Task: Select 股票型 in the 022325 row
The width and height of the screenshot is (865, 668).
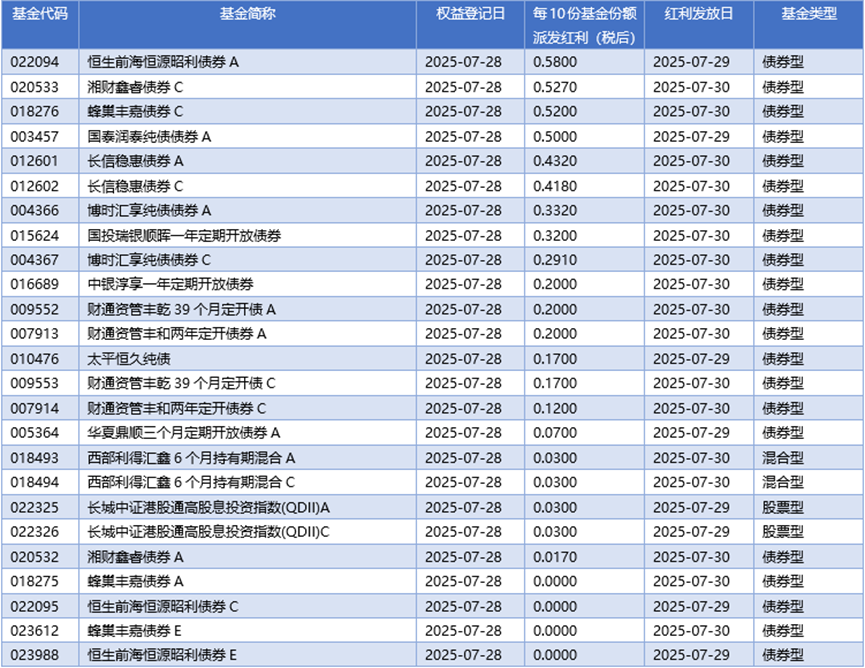Action: (x=783, y=509)
